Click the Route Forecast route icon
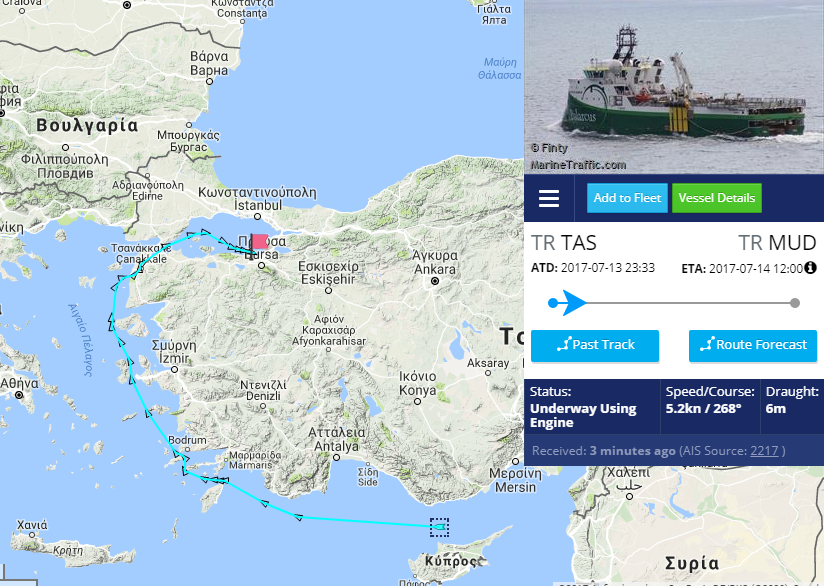Viewport: 824px width, 586px height. pos(707,345)
